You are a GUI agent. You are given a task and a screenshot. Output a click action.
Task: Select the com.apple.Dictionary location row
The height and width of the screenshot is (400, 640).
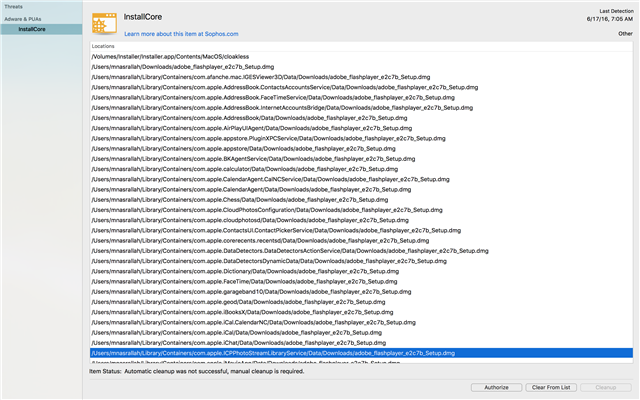tap(361, 271)
